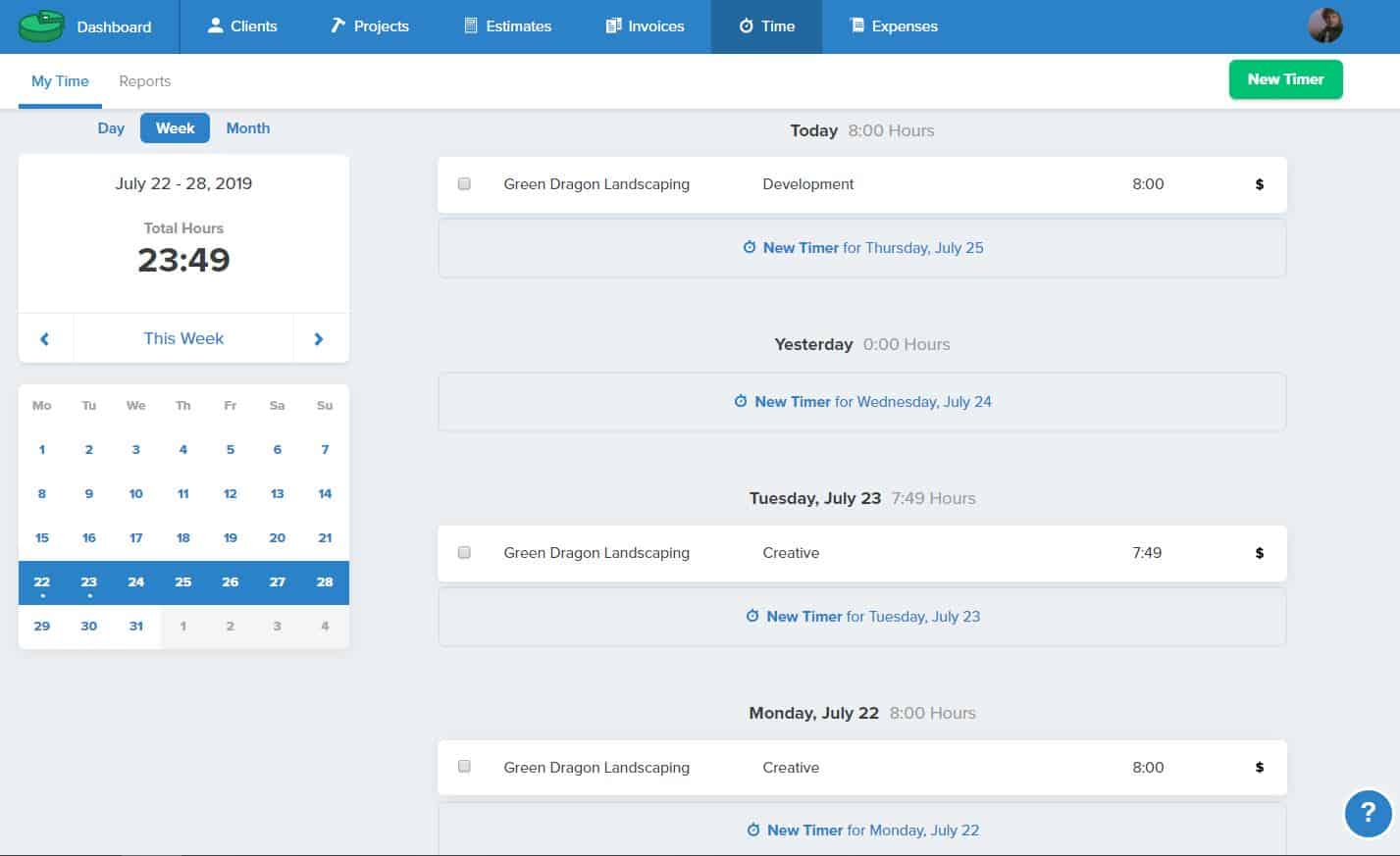Select July 25 in the calendar

pos(183,582)
